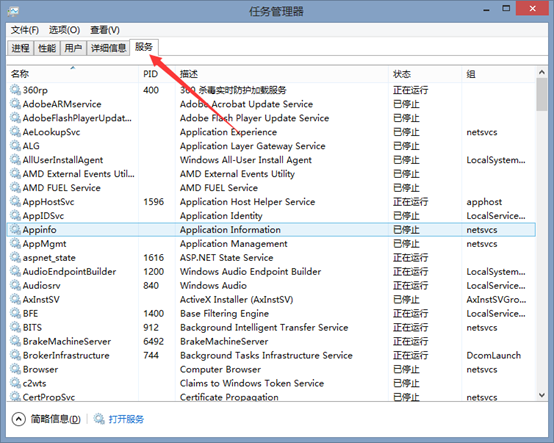554x443 pixels.
Task: Click the gear icon beside AxInstSV
Action: coord(15,299)
